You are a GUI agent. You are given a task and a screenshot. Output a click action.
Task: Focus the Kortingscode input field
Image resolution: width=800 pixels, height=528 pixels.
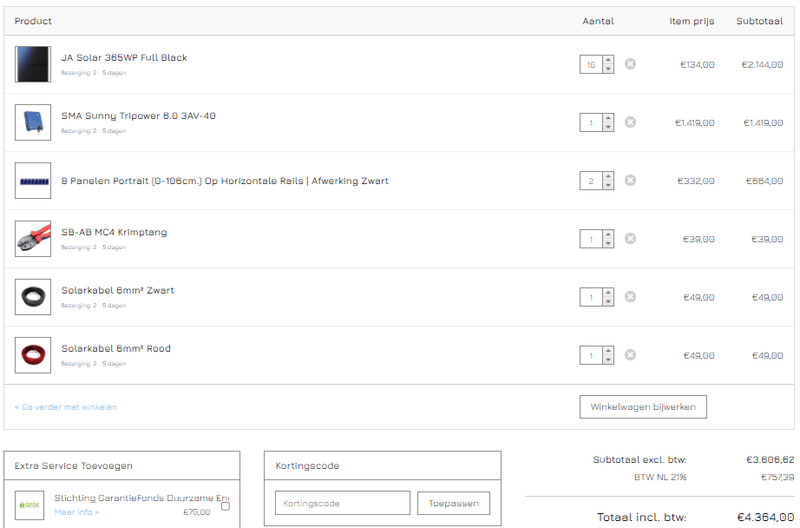[x=342, y=503]
